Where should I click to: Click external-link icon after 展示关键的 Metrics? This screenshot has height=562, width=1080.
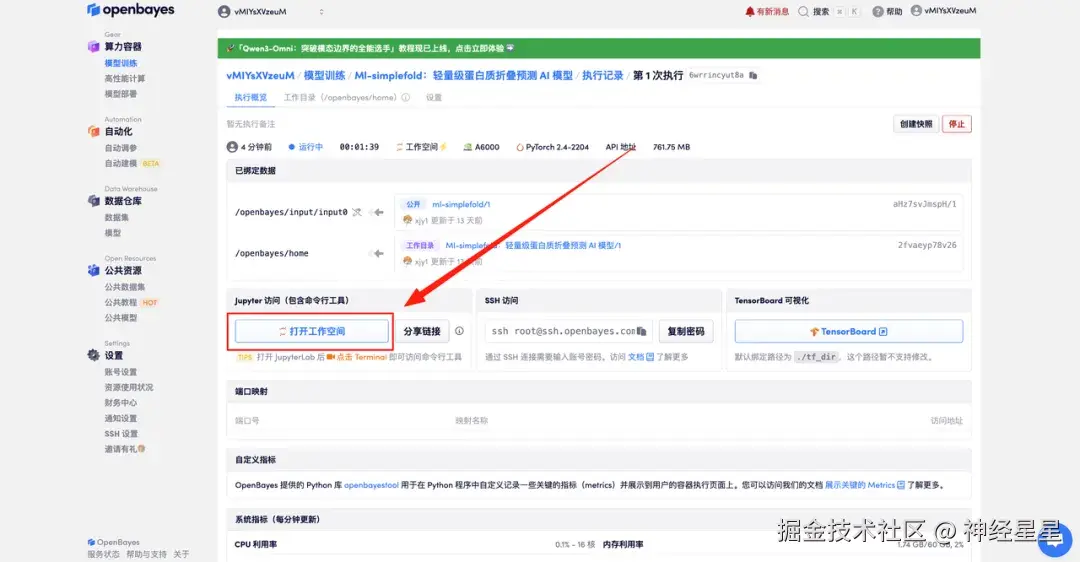[901, 485]
